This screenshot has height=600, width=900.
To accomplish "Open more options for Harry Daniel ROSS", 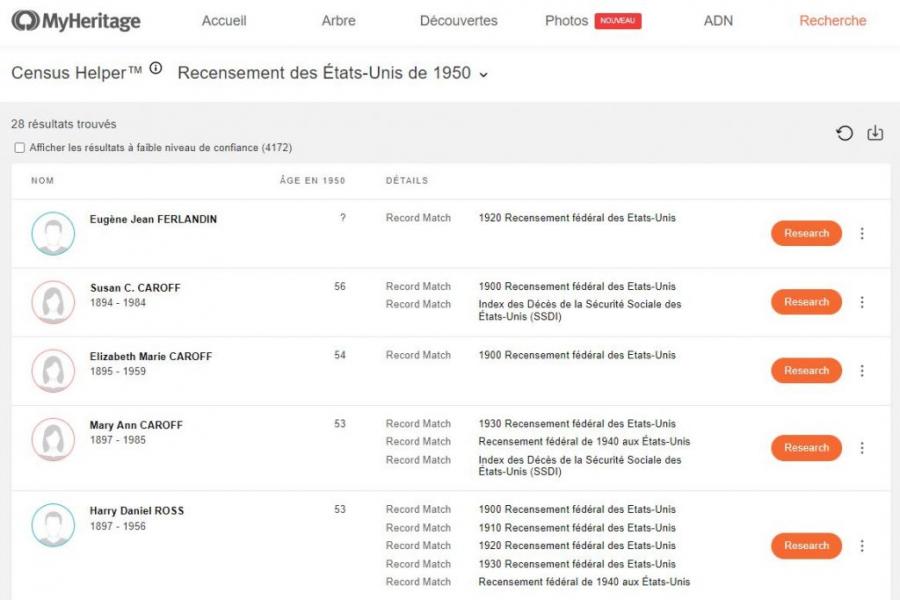I will [862, 545].
